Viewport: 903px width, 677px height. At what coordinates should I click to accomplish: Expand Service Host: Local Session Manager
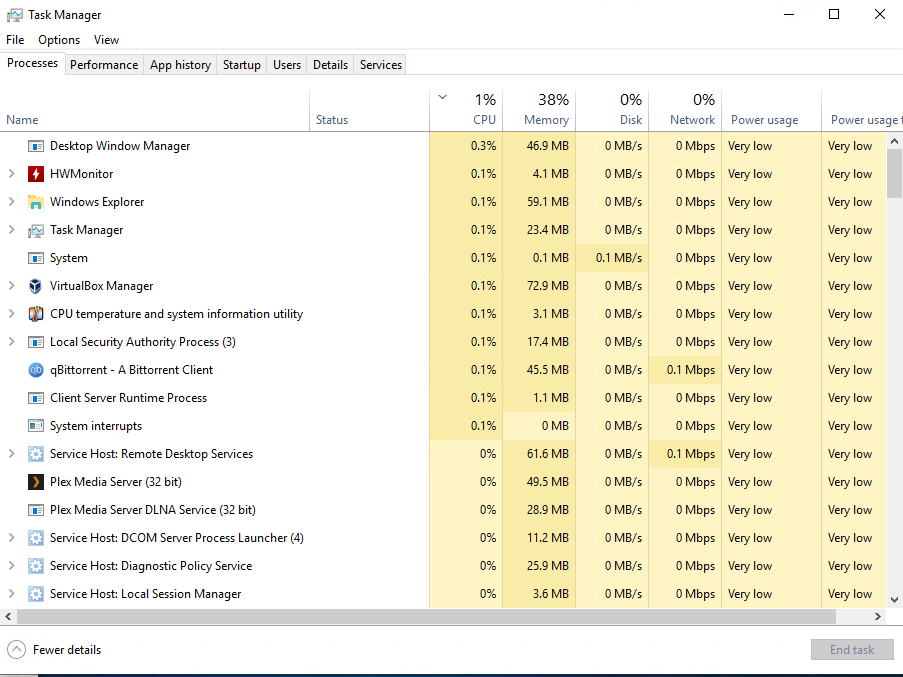[12, 594]
